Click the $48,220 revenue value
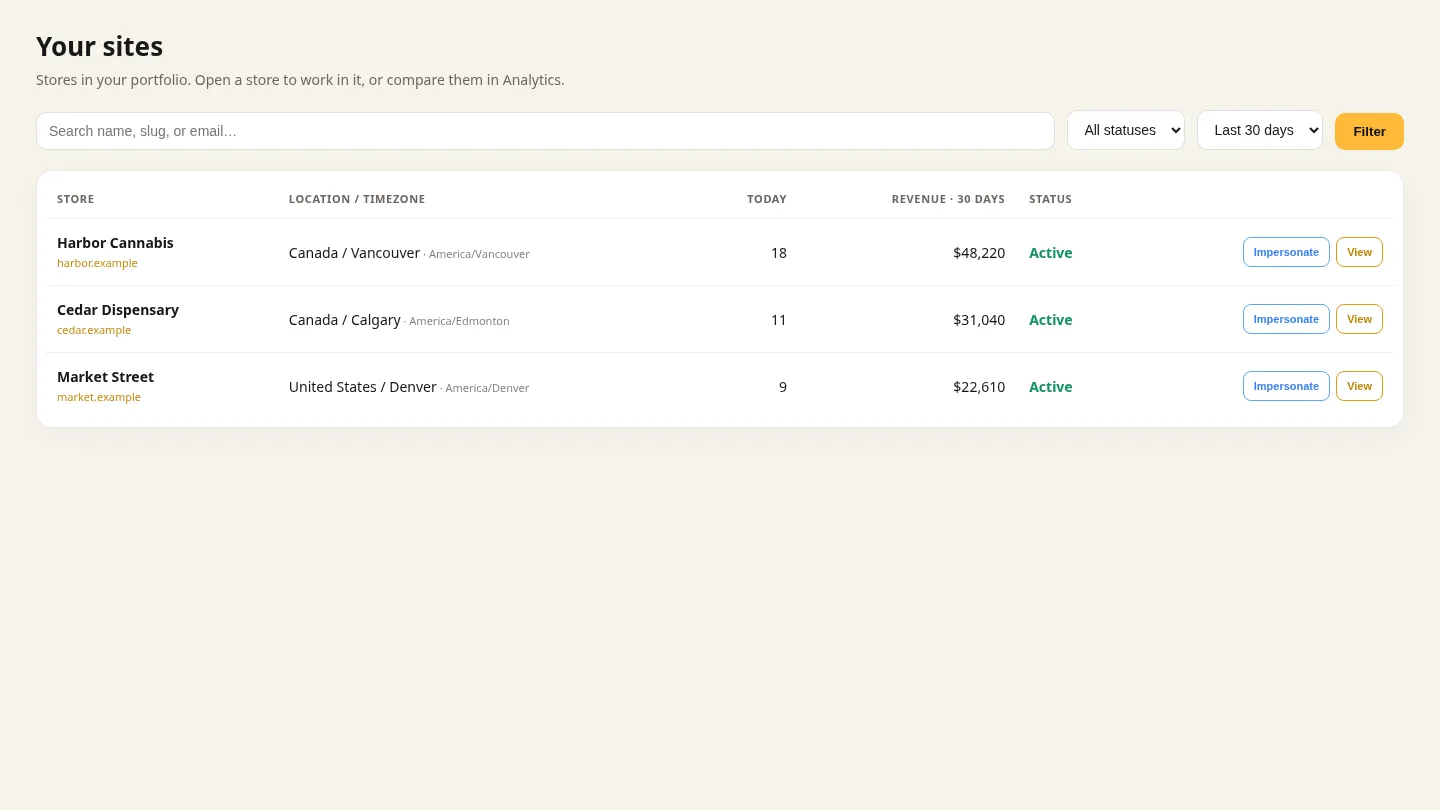This screenshot has width=1440, height=810. 979,253
